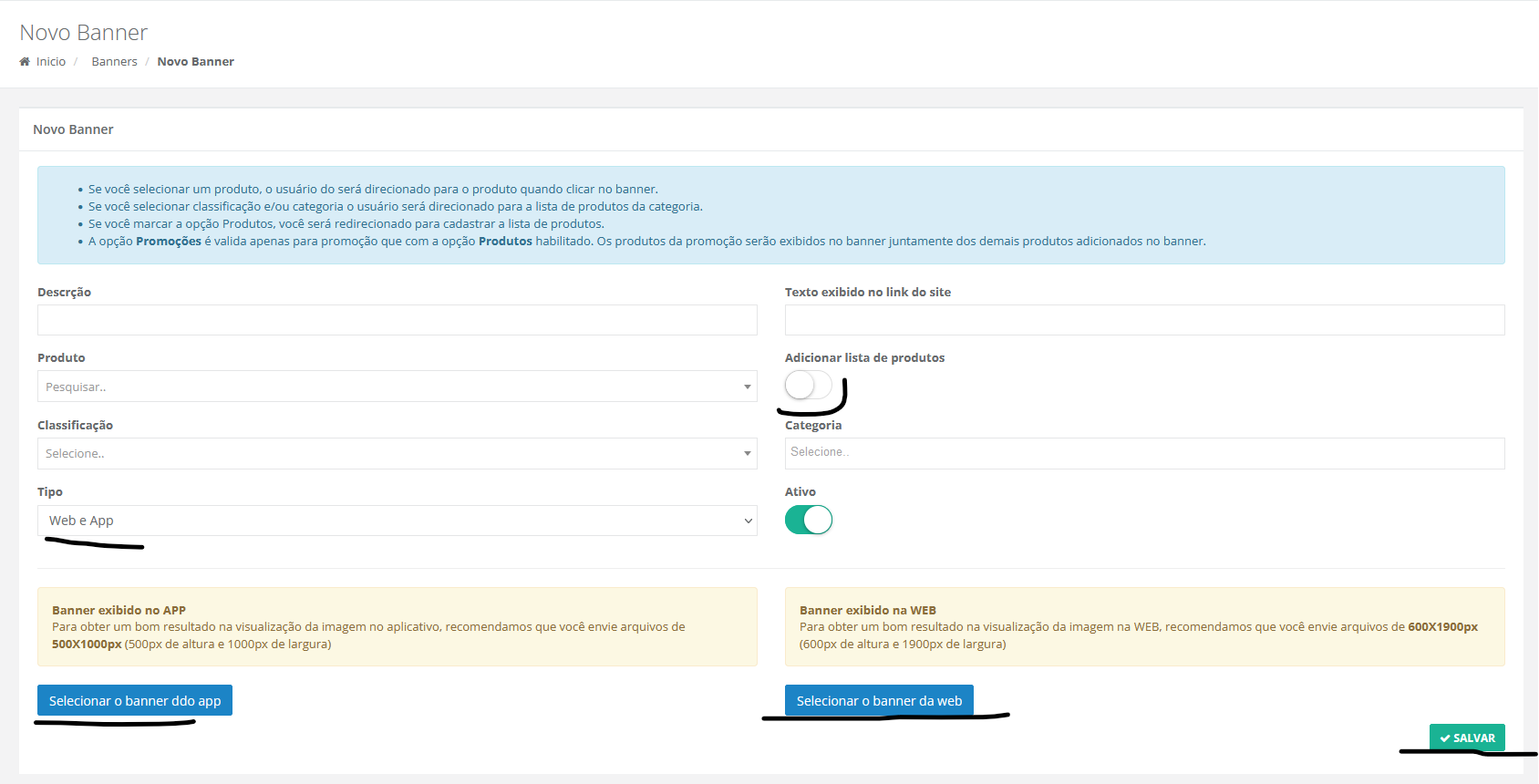Image resolution: width=1539 pixels, height=784 pixels.
Task: Open the Banners breadcrumb link
Action: [x=114, y=62]
